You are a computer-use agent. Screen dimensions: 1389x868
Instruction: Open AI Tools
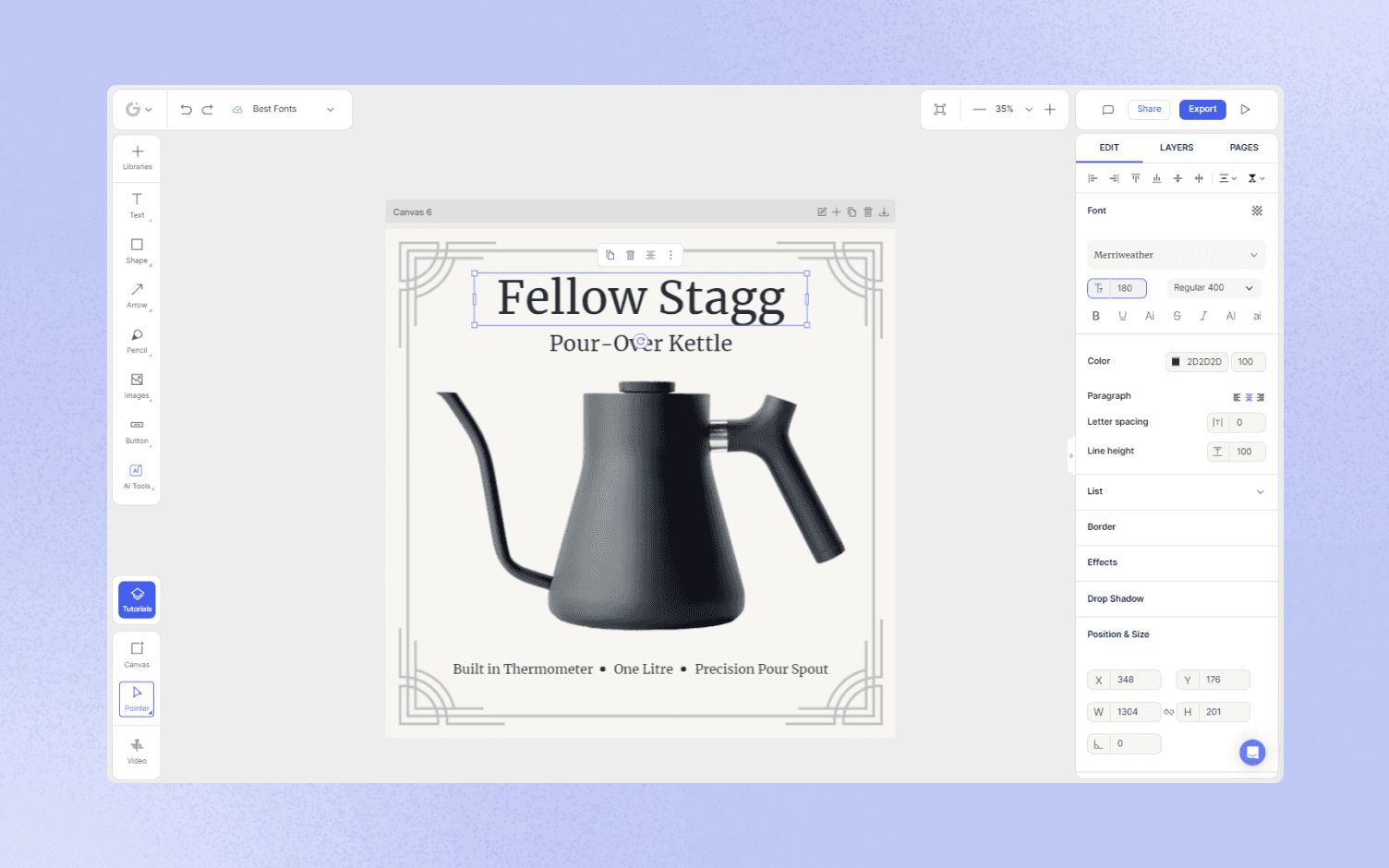[137, 476]
